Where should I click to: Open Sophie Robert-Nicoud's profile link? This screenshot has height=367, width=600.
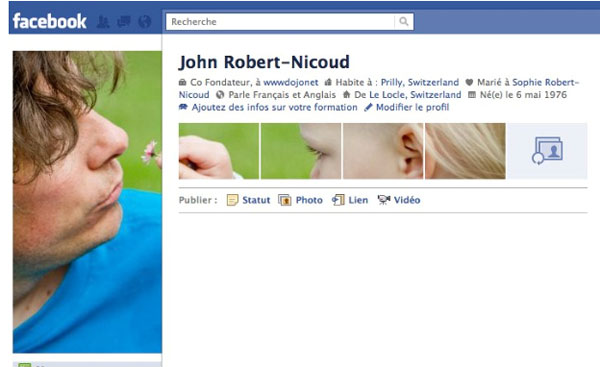tap(546, 82)
